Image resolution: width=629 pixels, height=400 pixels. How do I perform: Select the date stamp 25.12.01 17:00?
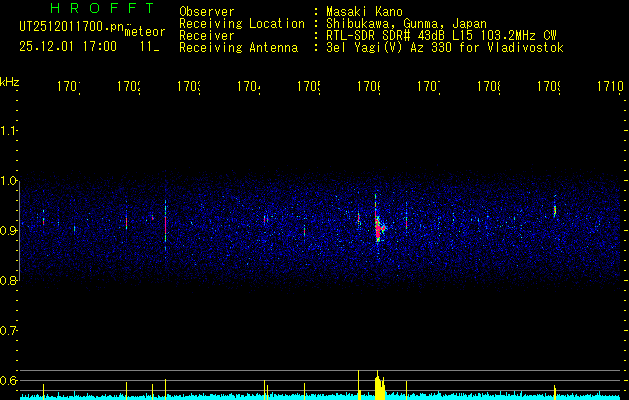point(68,47)
